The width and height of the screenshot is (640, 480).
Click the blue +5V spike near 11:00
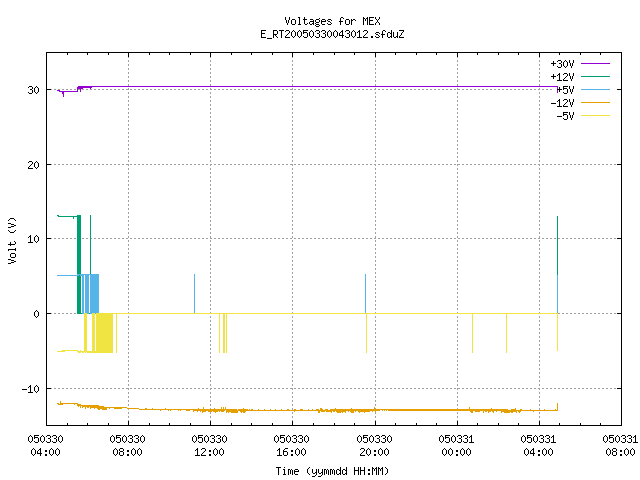pos(194,294)
